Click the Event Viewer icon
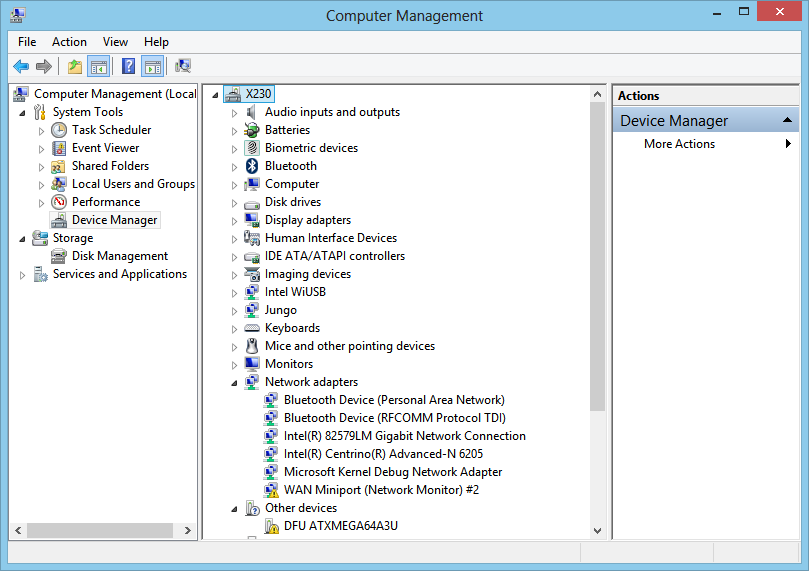 click(x=59, y=148)
